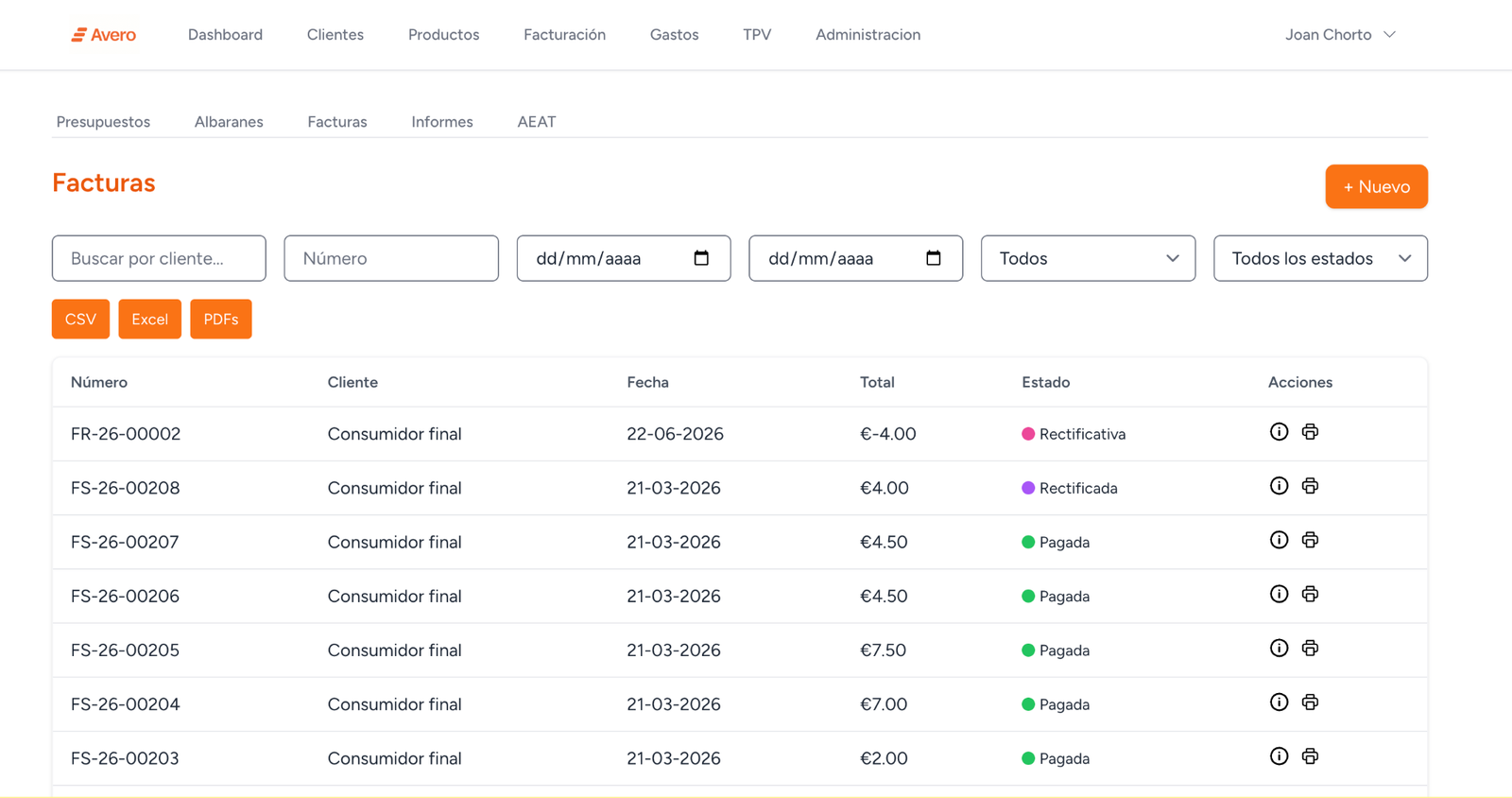Expand the Todos type dropdown
This screenshot has height=798, width=1512.
click(1088, 258)
